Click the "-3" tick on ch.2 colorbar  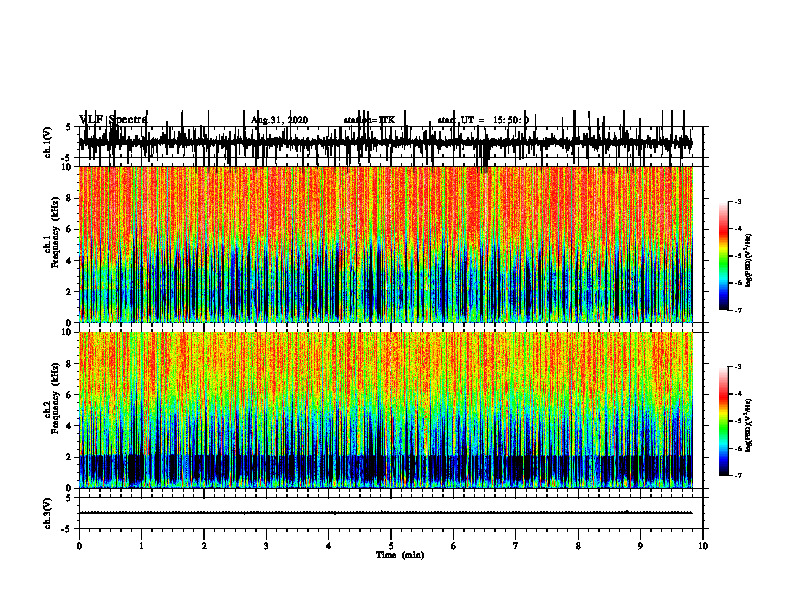click(x=738, y=367)
